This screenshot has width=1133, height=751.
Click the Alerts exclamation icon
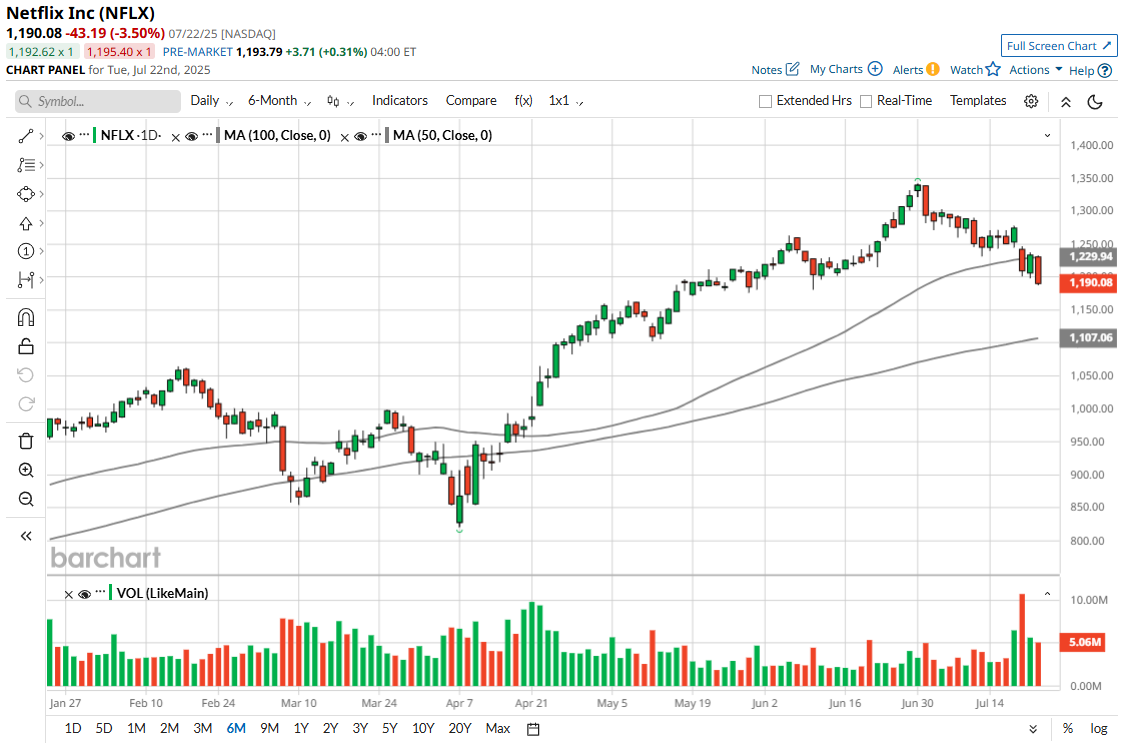click(933, 69)
